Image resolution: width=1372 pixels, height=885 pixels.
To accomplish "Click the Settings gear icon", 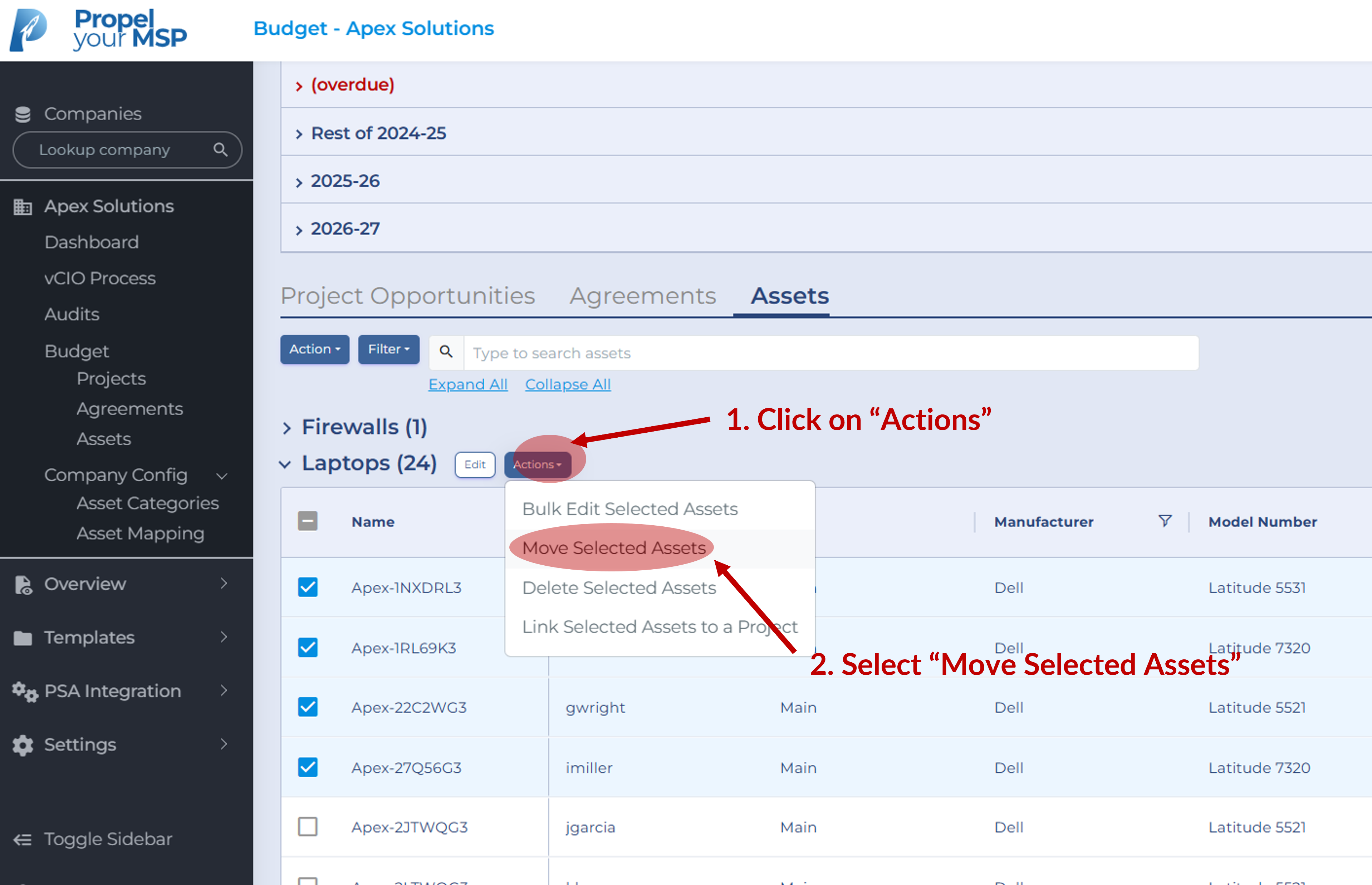I will (x=23, y=745).
